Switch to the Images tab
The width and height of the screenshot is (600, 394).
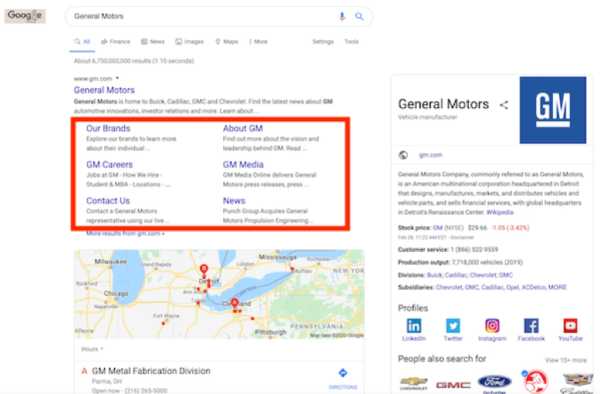189,42
